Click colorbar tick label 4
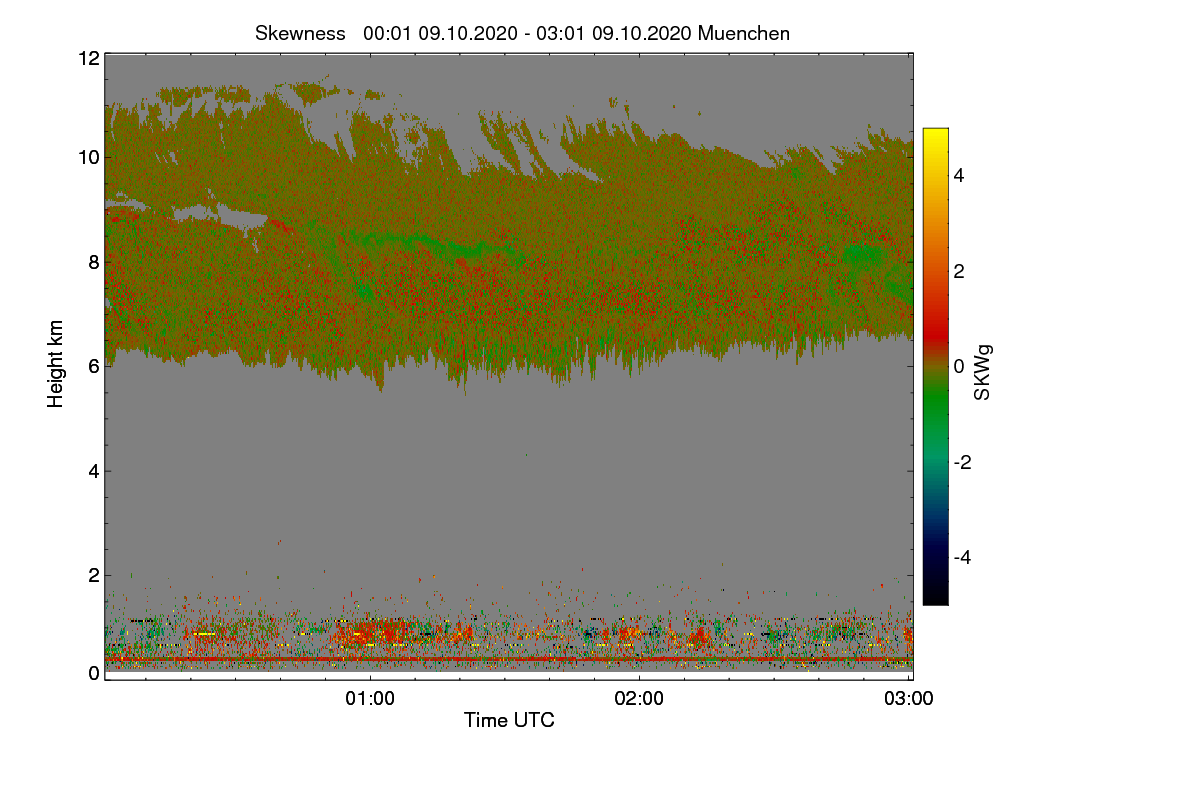 959,175
